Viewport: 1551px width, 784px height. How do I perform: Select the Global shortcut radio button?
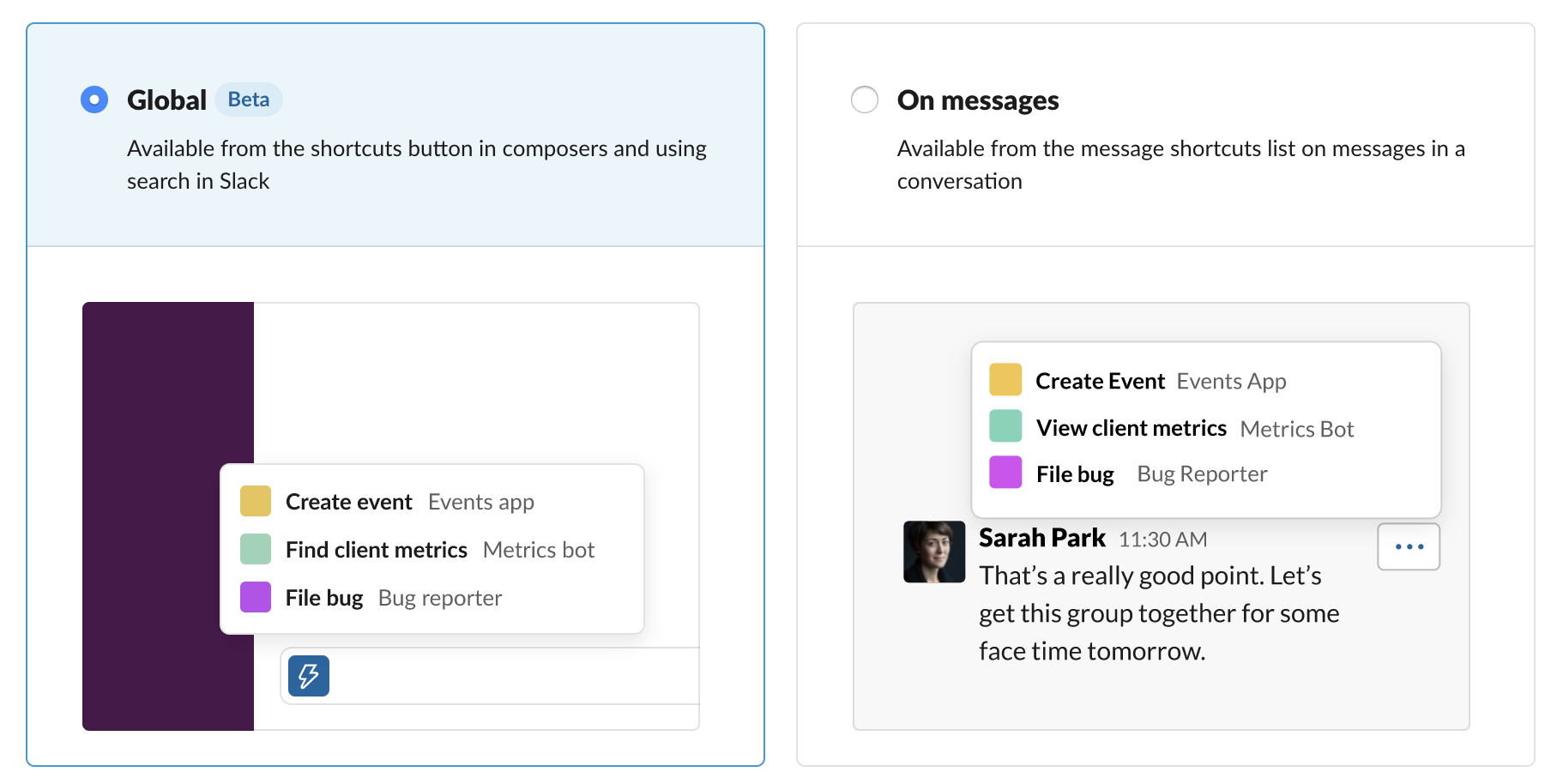point(94,100)
